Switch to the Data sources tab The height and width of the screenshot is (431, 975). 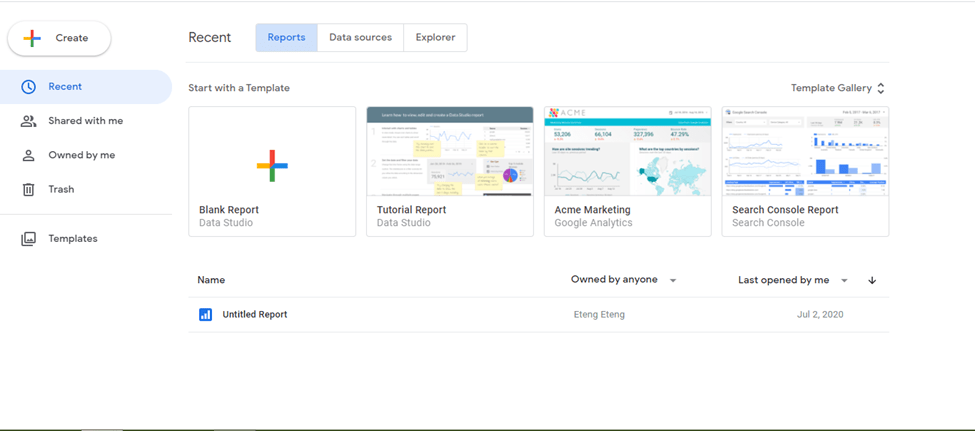tap(361, 37)
